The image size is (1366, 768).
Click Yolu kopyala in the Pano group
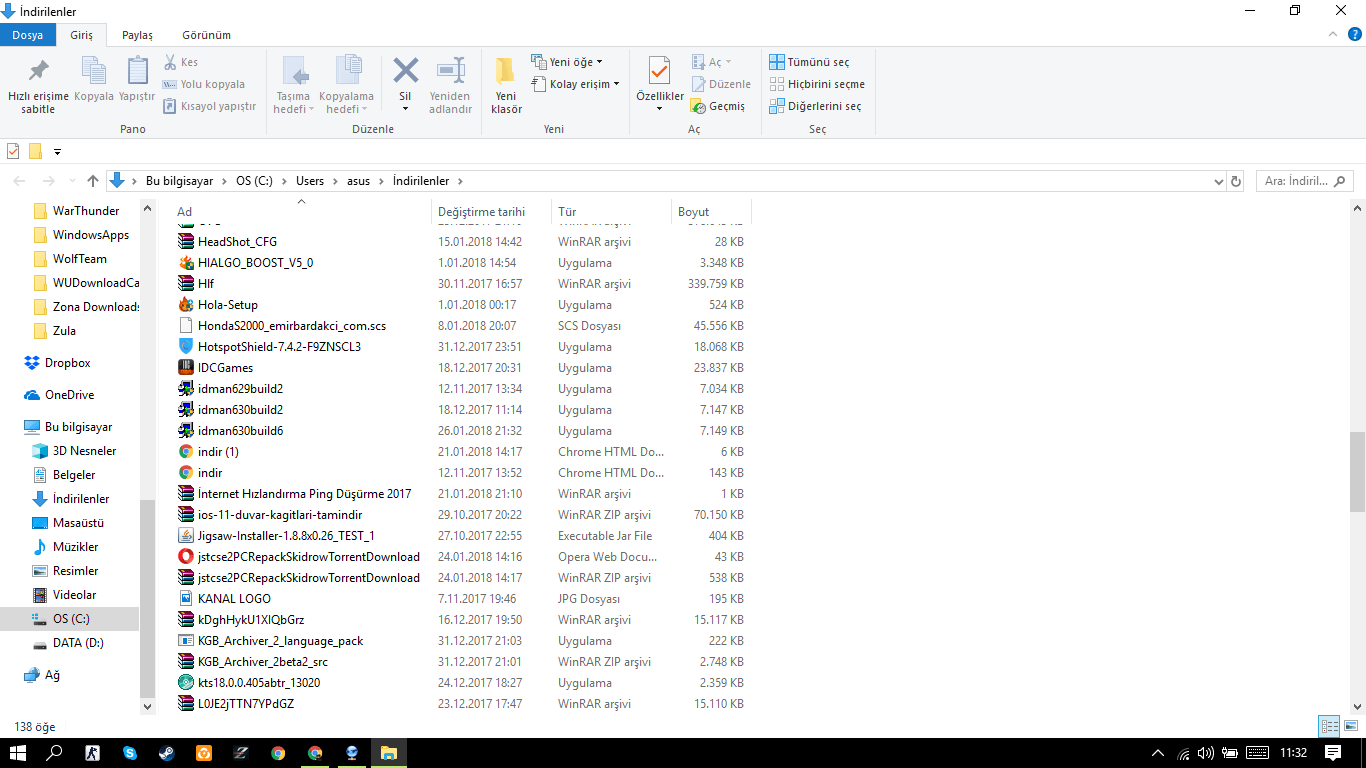204,84
